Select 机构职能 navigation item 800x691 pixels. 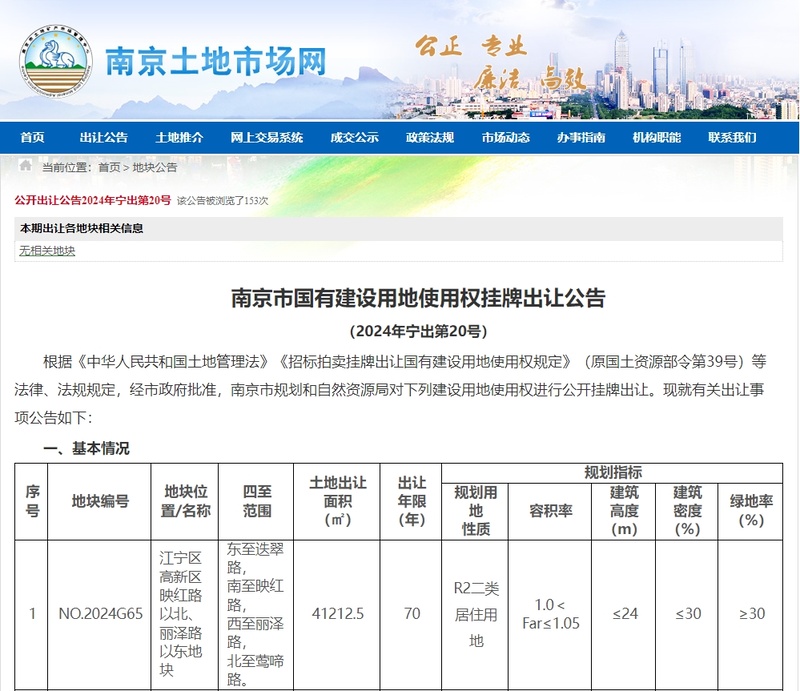[x=657, y=137]
